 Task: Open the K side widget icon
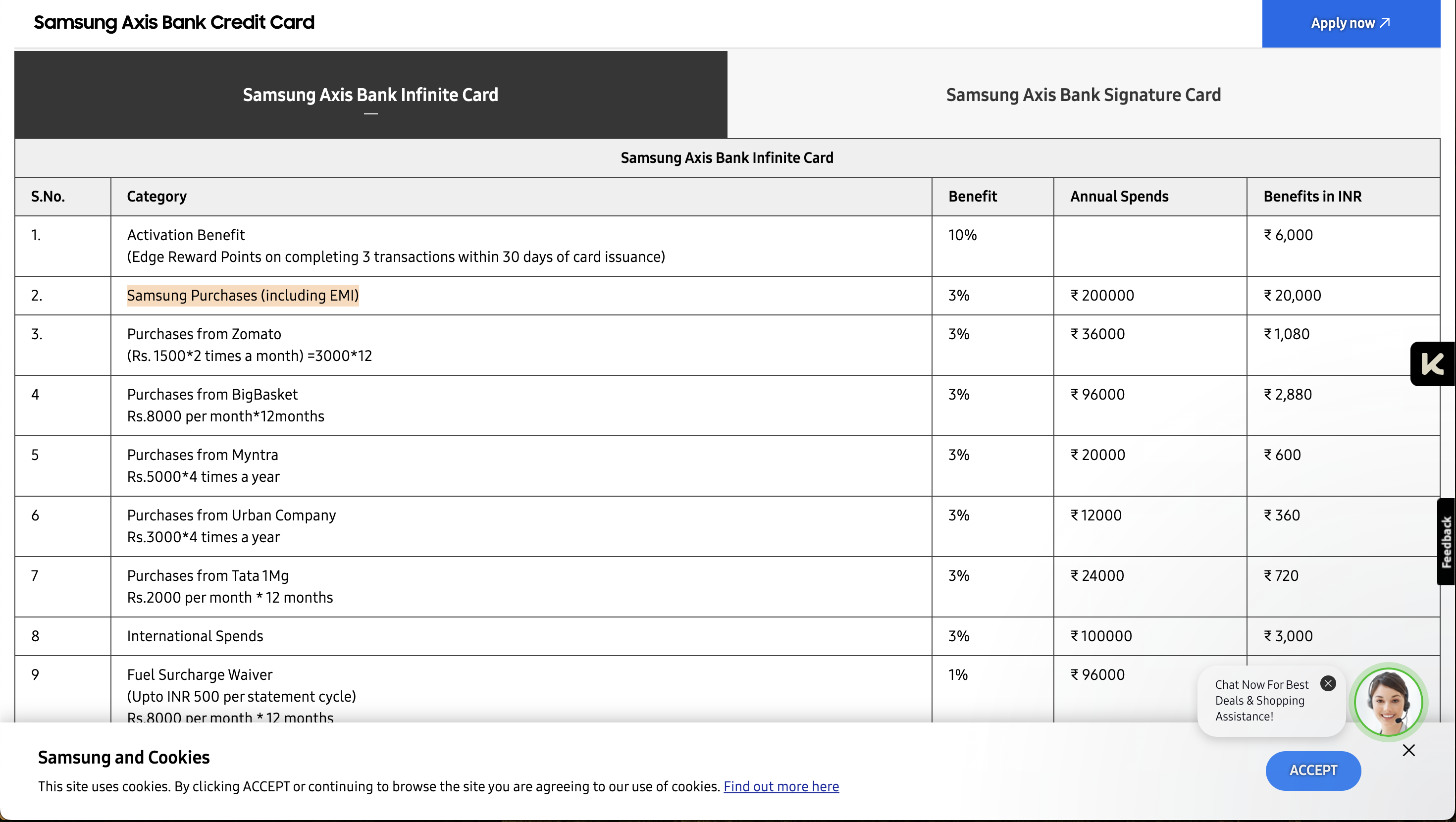point(1432,364)
